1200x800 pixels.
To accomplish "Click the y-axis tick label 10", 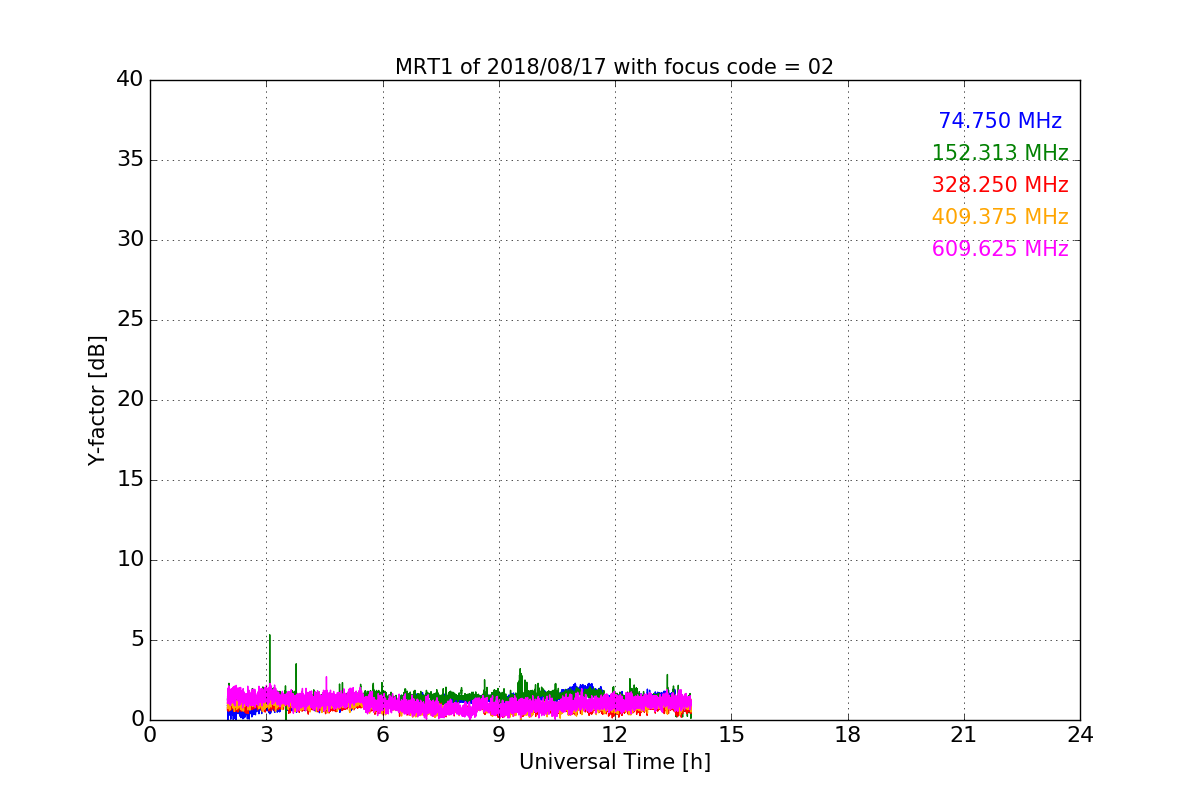I will click(130, 560).
